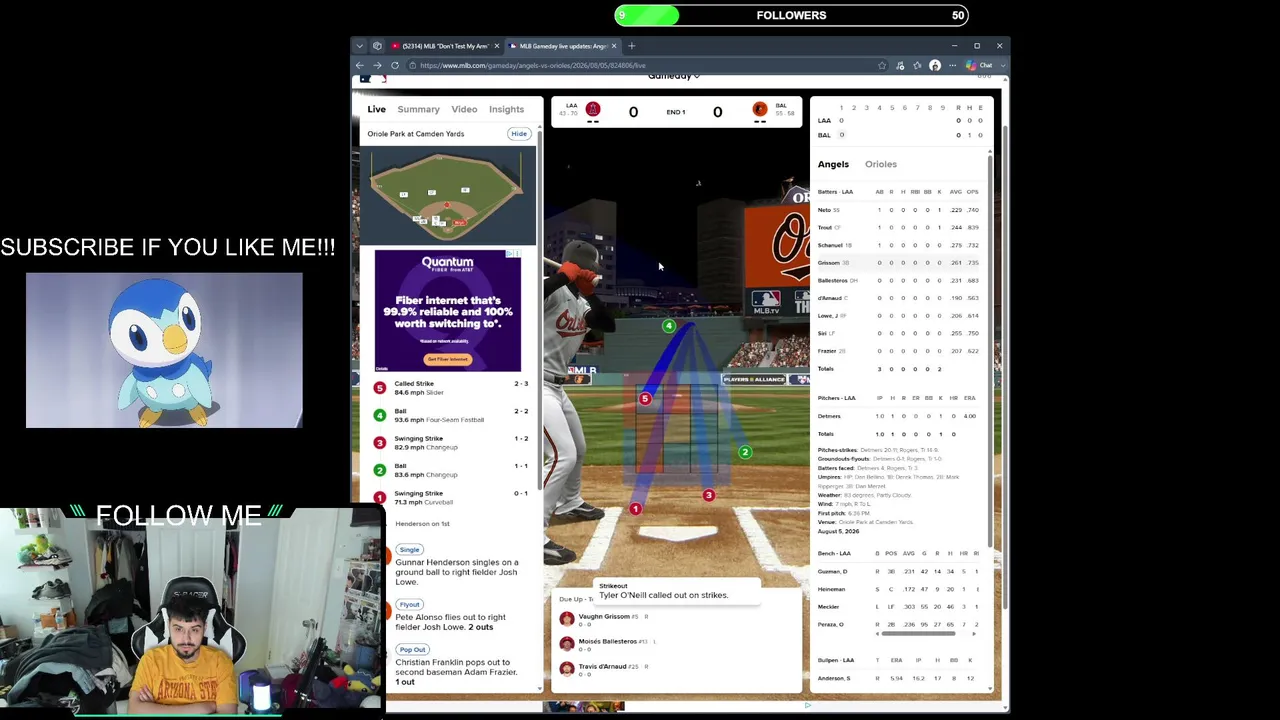Click Travis d'Arnaud's headshot in Due Up
Screen dimensions: 1280x720
(x=567, y=669)
